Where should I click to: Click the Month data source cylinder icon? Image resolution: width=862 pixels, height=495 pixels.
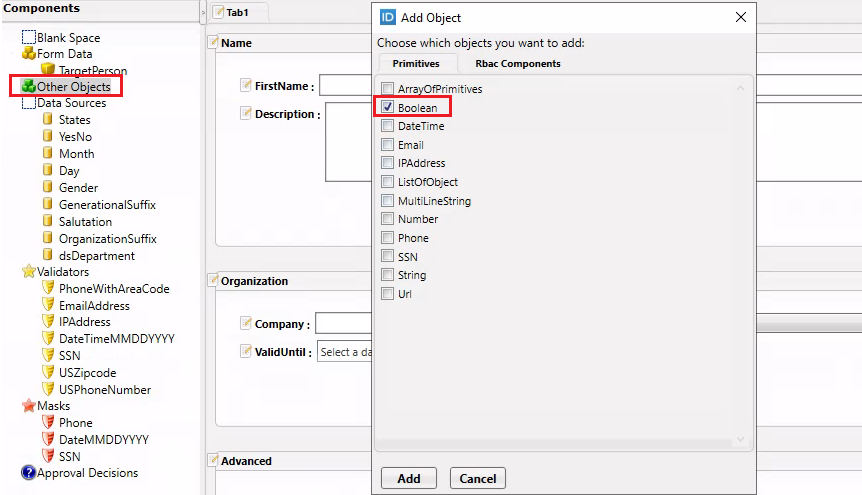click(x=48, y=153)
